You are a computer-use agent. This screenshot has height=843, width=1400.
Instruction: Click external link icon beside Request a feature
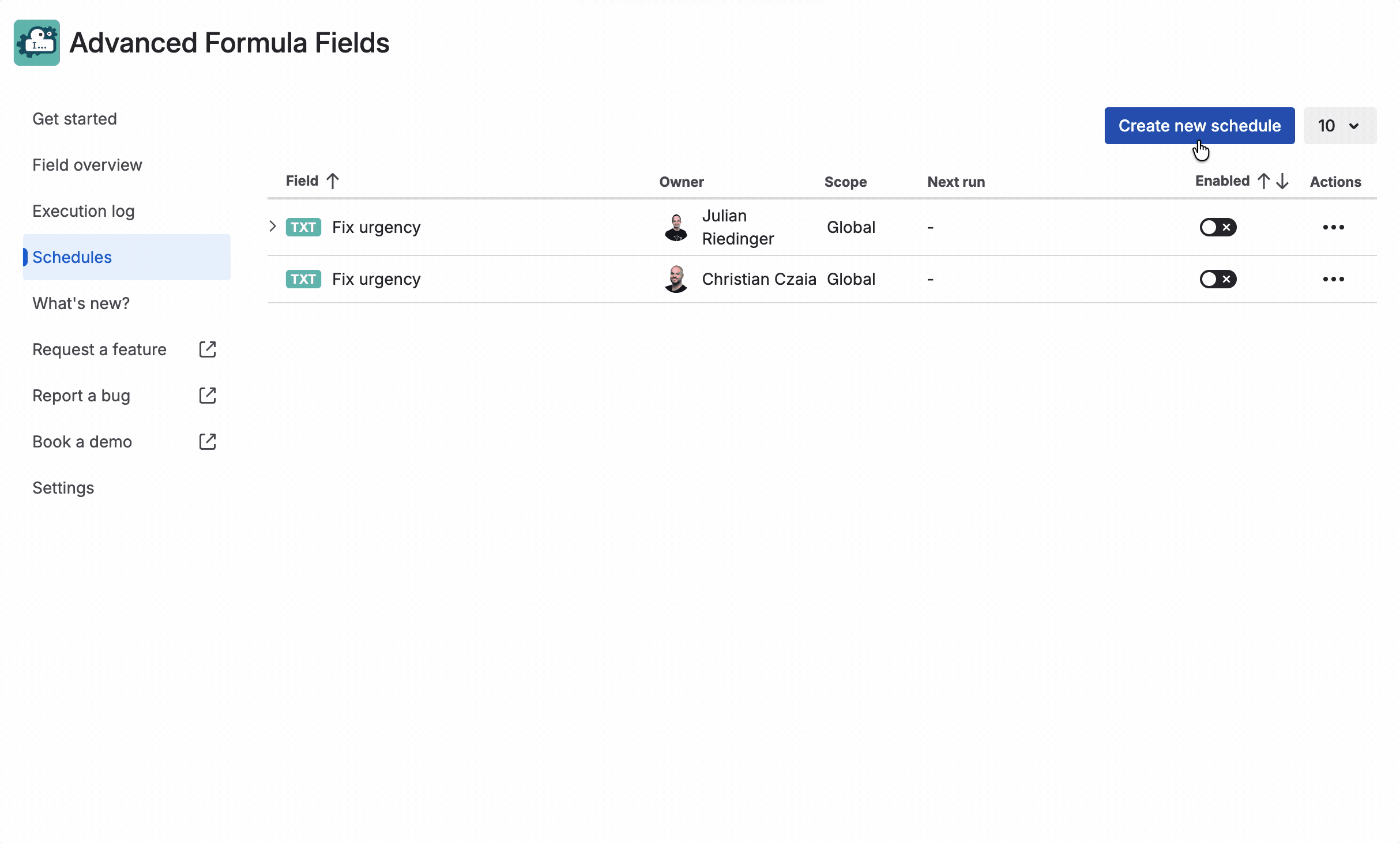[x=208, y=349]
